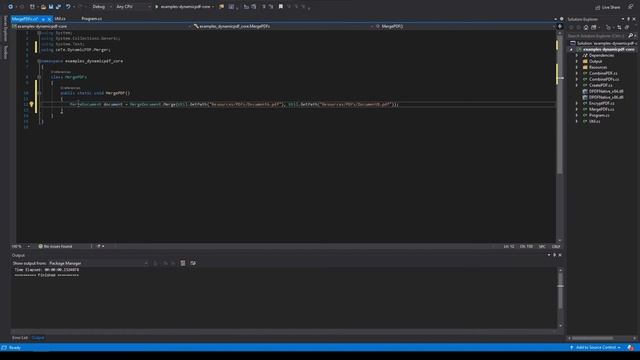Open the member dropdown MergePDF()

point(464,26)
